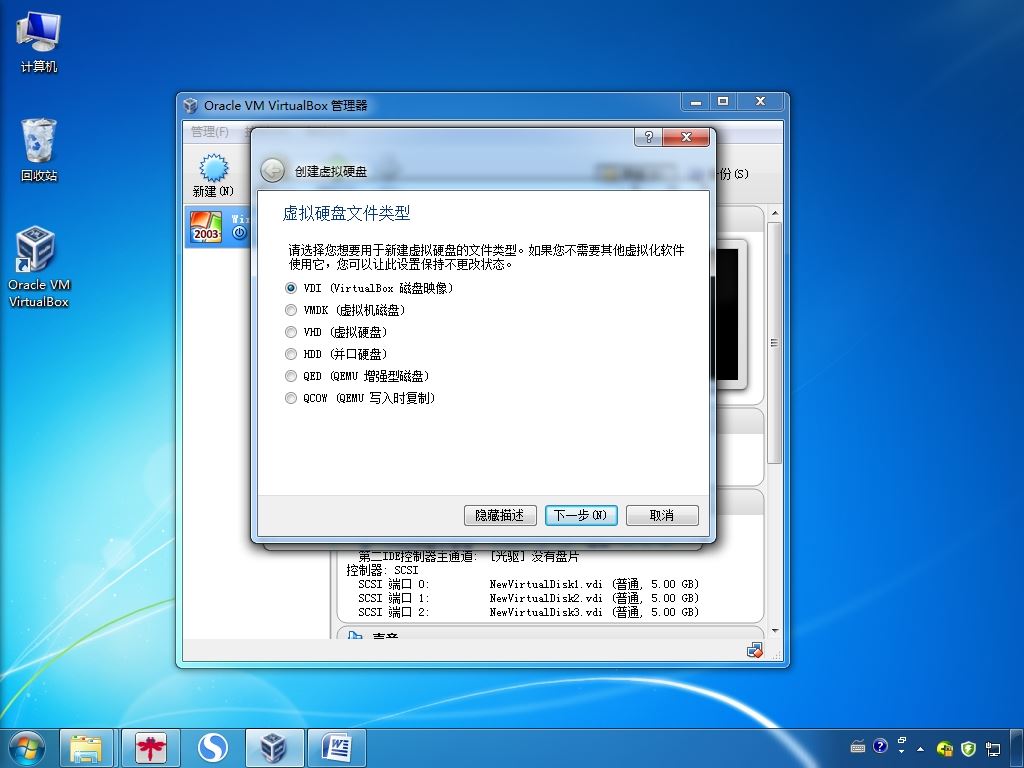
Task: Close the create virtual disk dialog
Action: [x=686, y=137]
